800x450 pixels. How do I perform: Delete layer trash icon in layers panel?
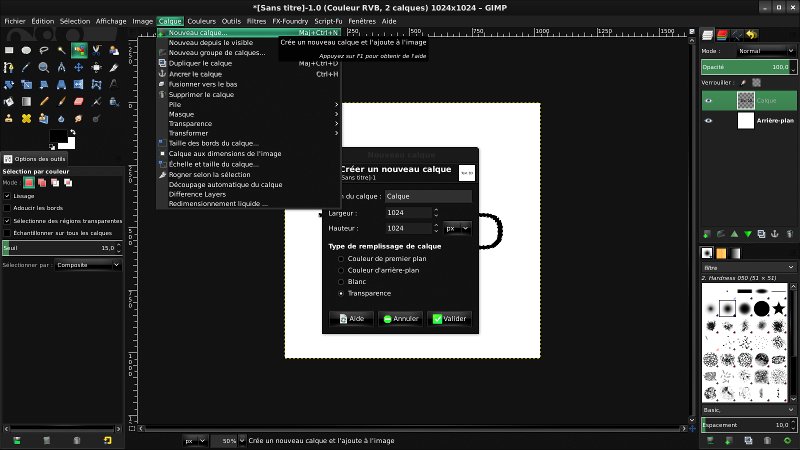tap(789, 234)
